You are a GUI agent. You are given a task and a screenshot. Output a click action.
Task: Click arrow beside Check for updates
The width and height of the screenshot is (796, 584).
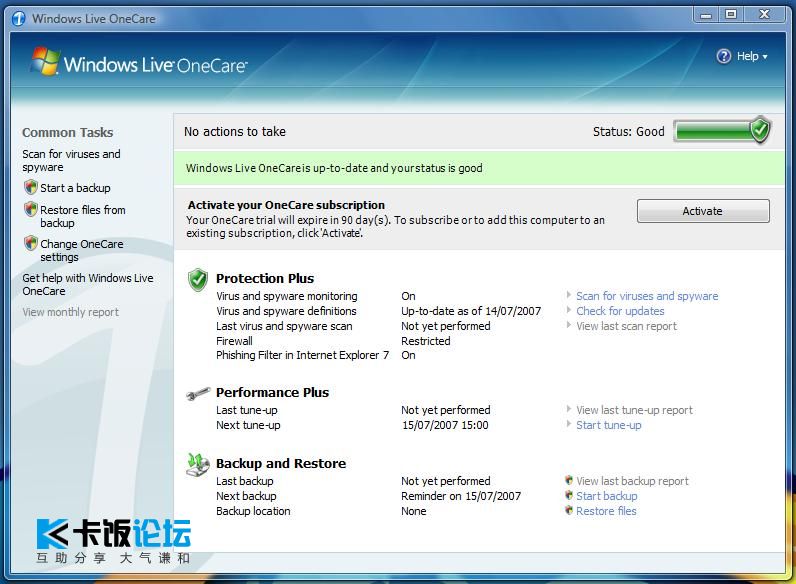click(569, 310)
